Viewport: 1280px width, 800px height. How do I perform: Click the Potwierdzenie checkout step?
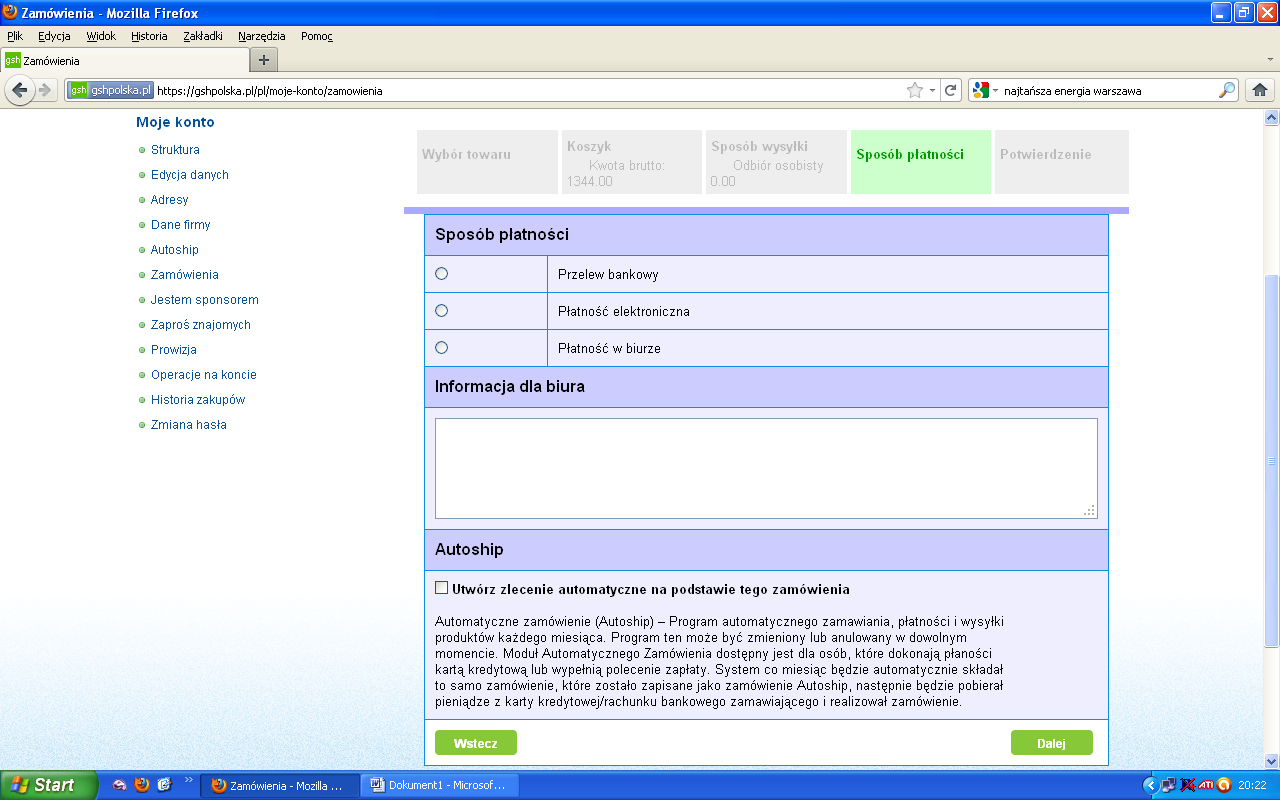[x=1062, y=161]
